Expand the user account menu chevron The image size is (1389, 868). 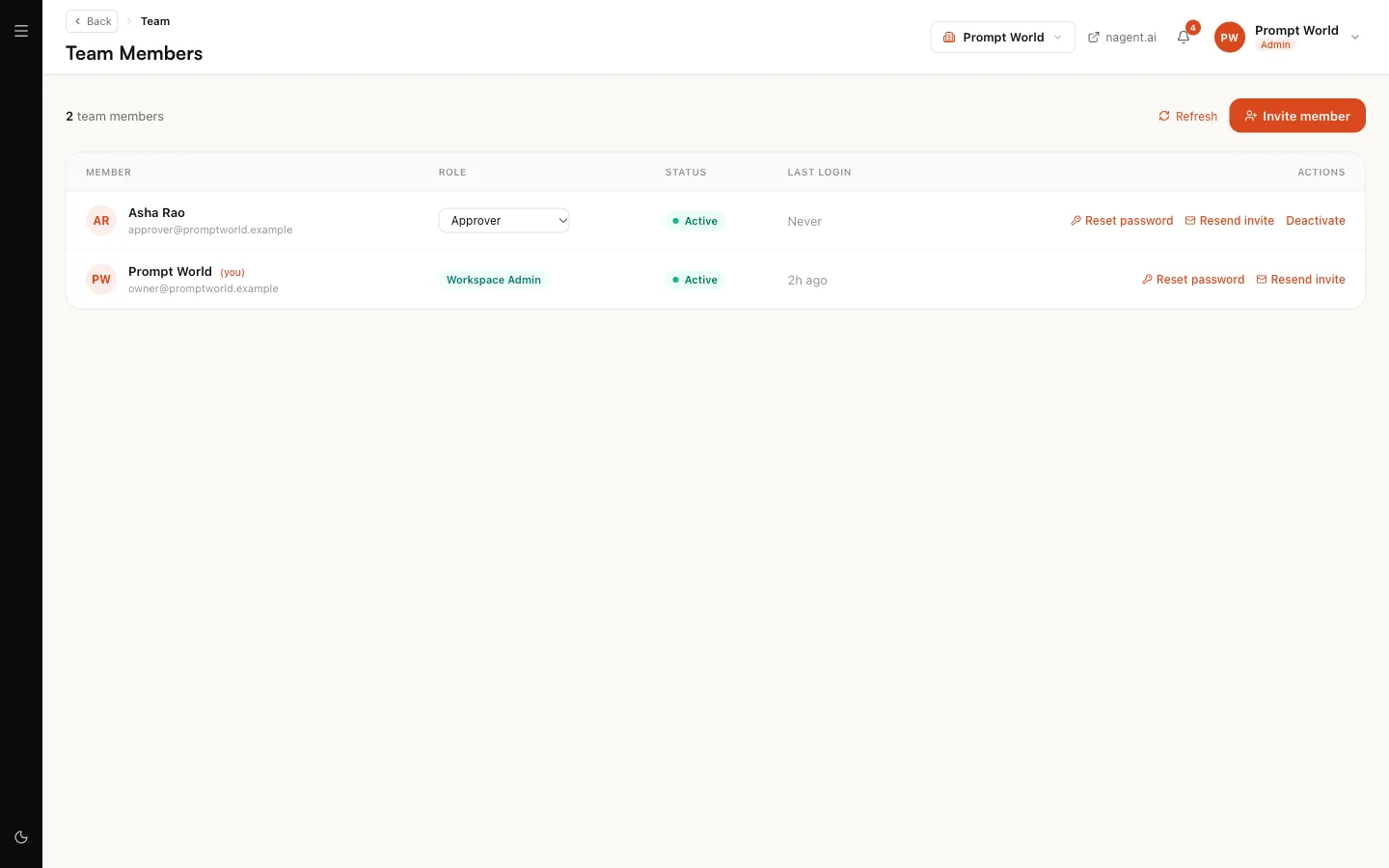pyautogui.click(x=1355, y=38)
